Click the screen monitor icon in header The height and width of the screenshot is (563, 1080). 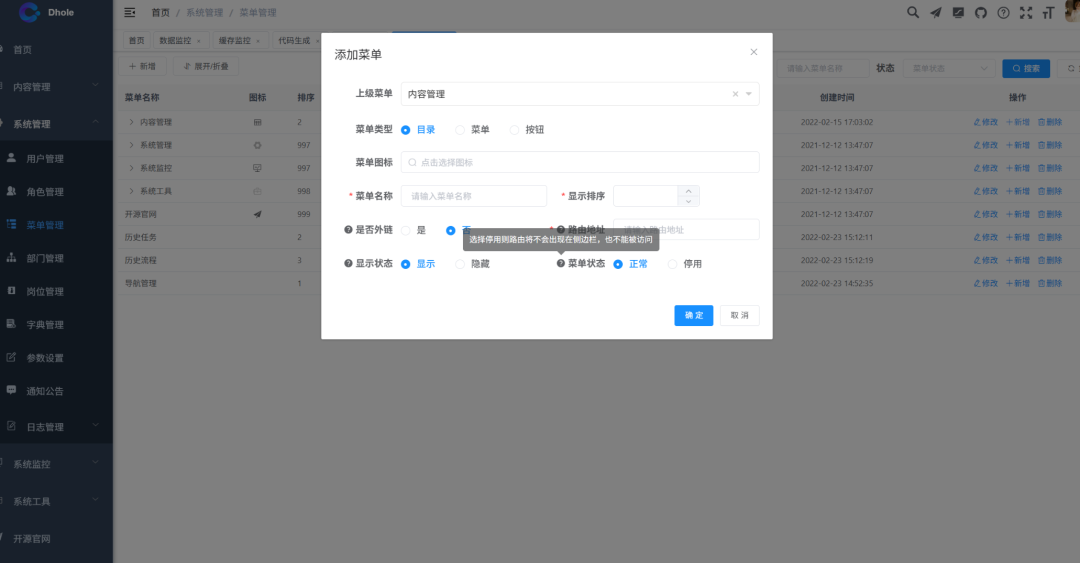pyautogui.click(x=958, y=12)
